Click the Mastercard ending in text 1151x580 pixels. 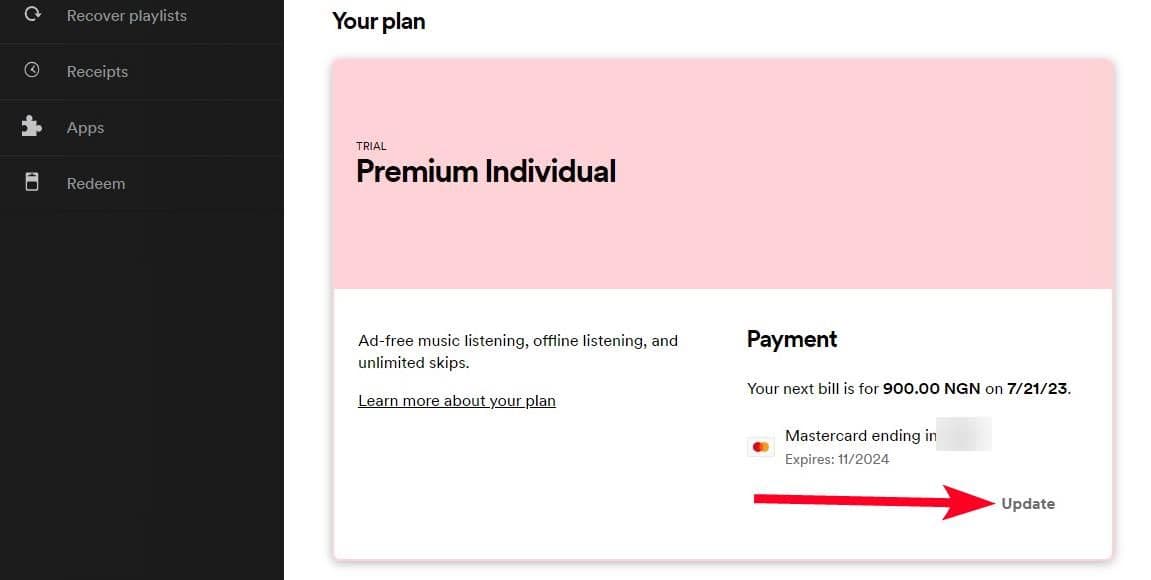860,436
